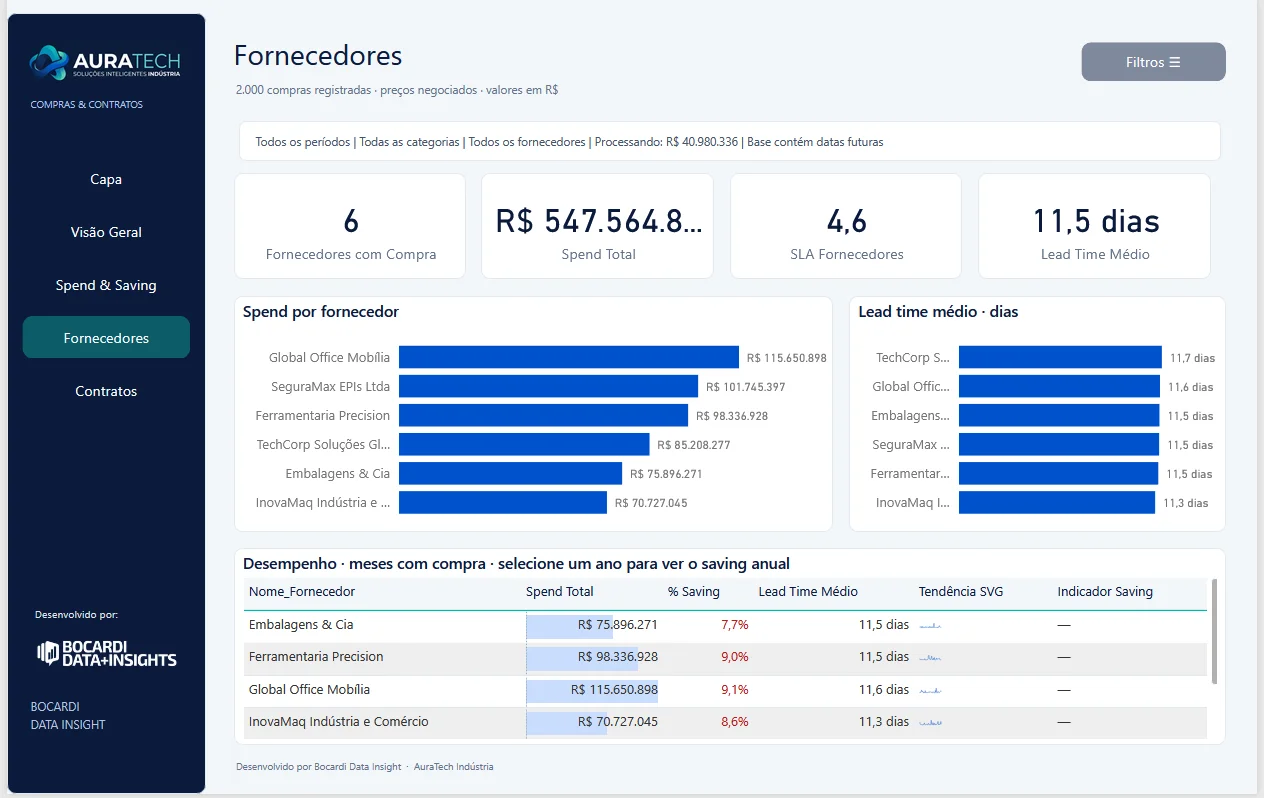Select Ferramentaria Precision in the table
This screenshot has height=798, width=1264.
316,656
